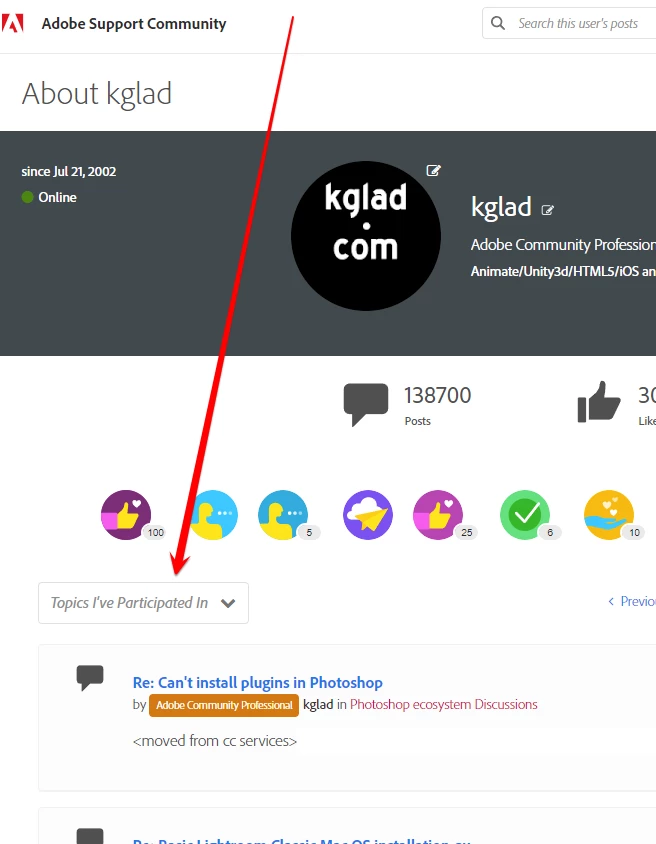Image resolution: width=656 pixels, height=844 pixels.
Task: Click the dropdown chevron arrow
Action: 228,603
